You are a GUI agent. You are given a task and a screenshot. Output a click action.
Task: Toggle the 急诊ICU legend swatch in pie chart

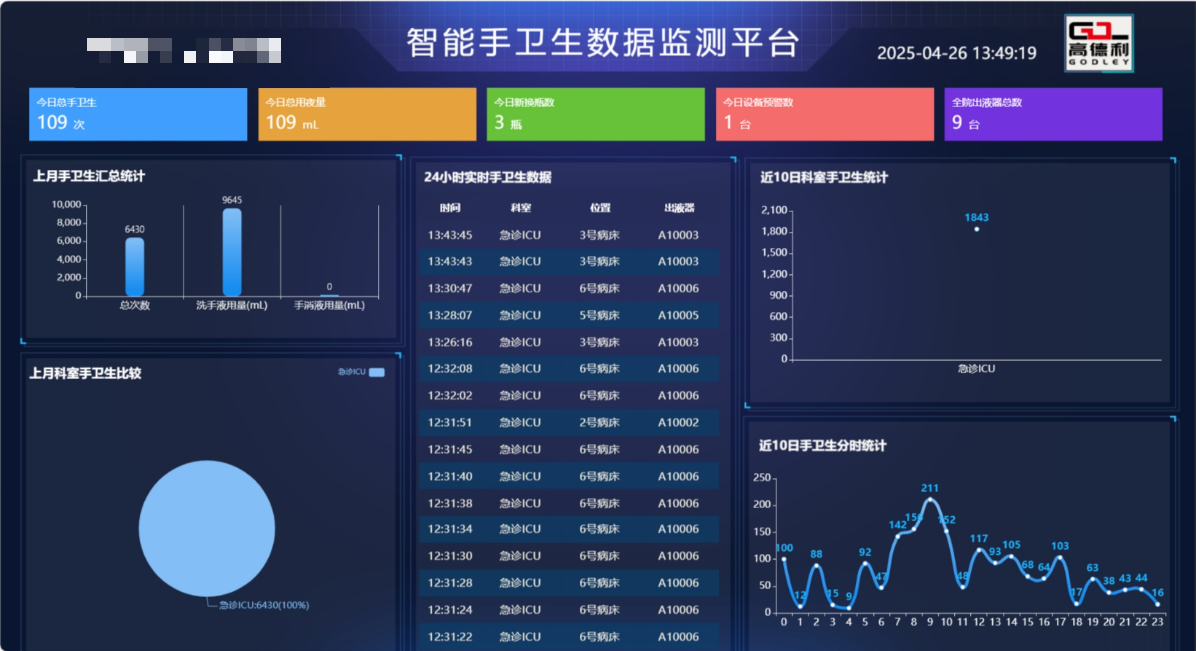pos(377,372)
